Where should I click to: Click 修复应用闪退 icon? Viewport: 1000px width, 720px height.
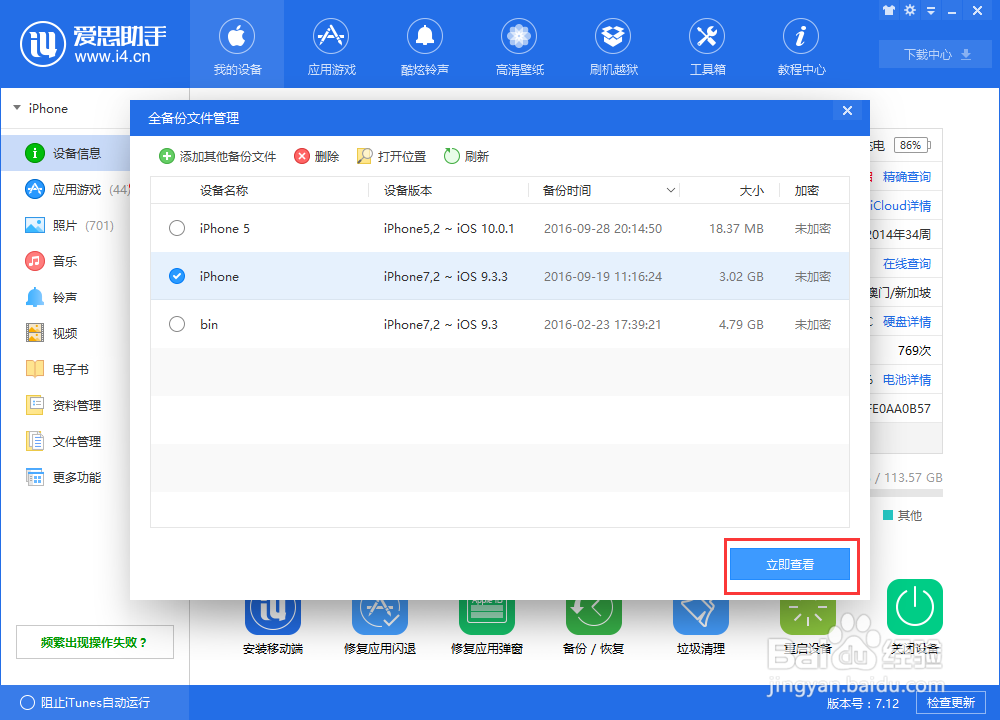(x=379, y=617)
